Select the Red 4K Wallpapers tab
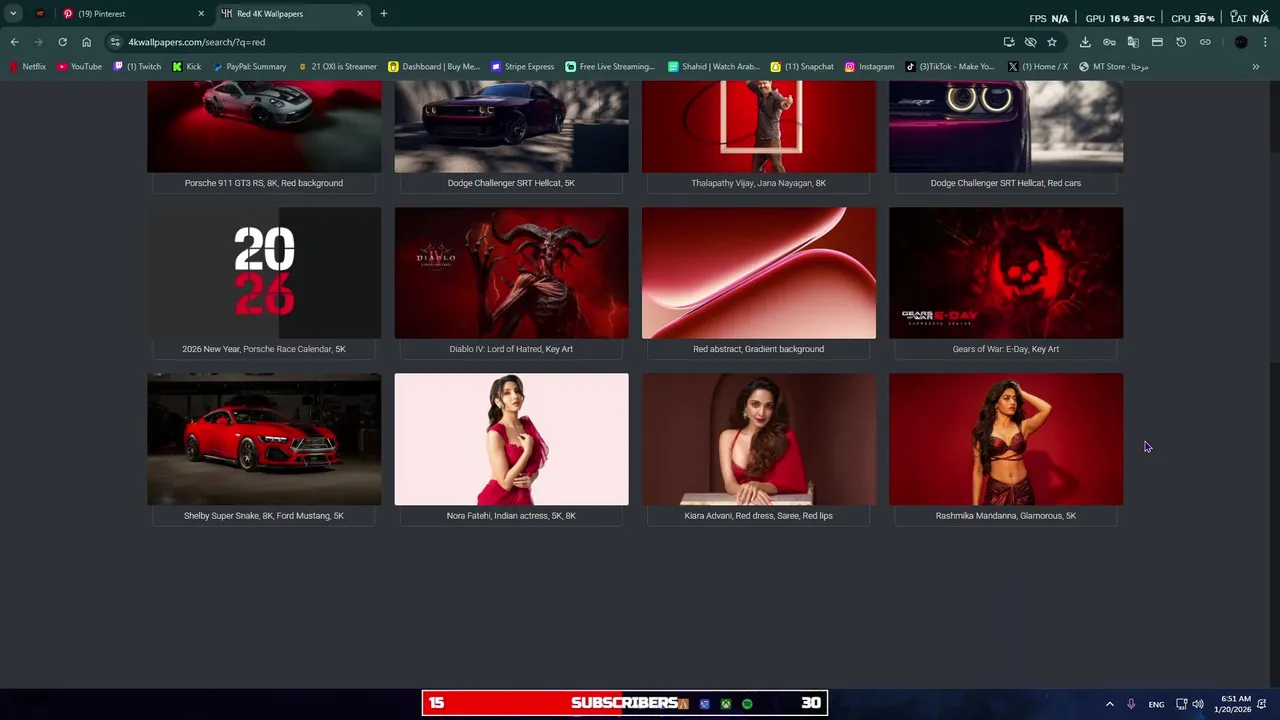The image size is (1280, 720). [292, 14]
